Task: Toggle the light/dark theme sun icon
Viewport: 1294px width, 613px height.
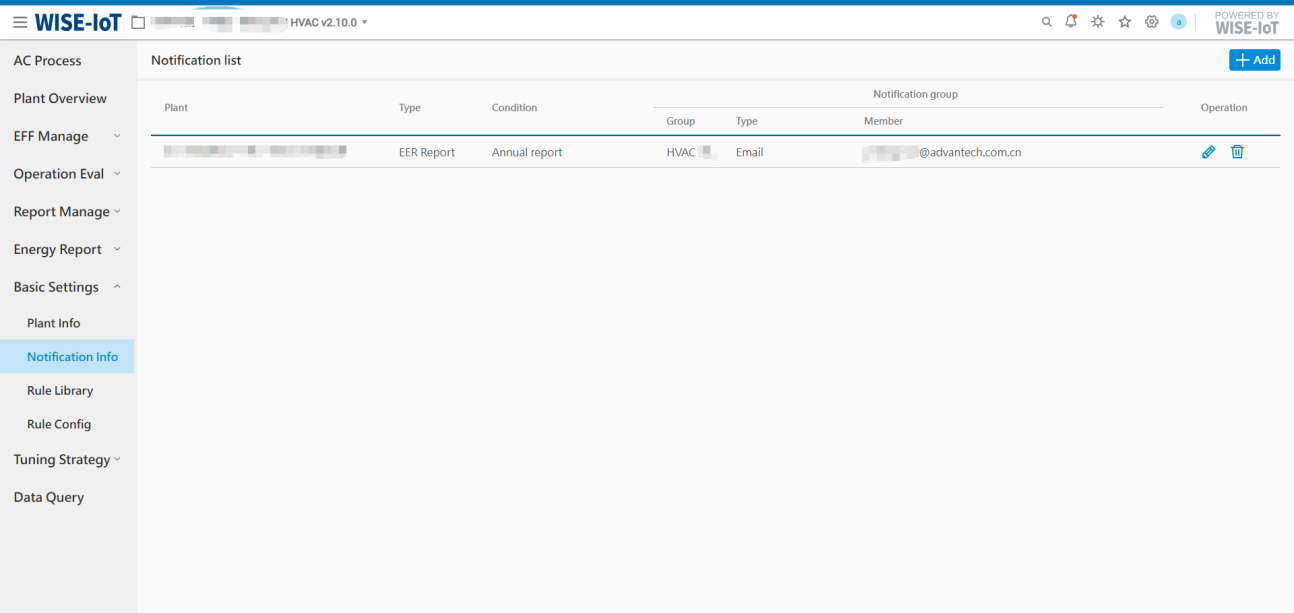Action: point(1098,22)
